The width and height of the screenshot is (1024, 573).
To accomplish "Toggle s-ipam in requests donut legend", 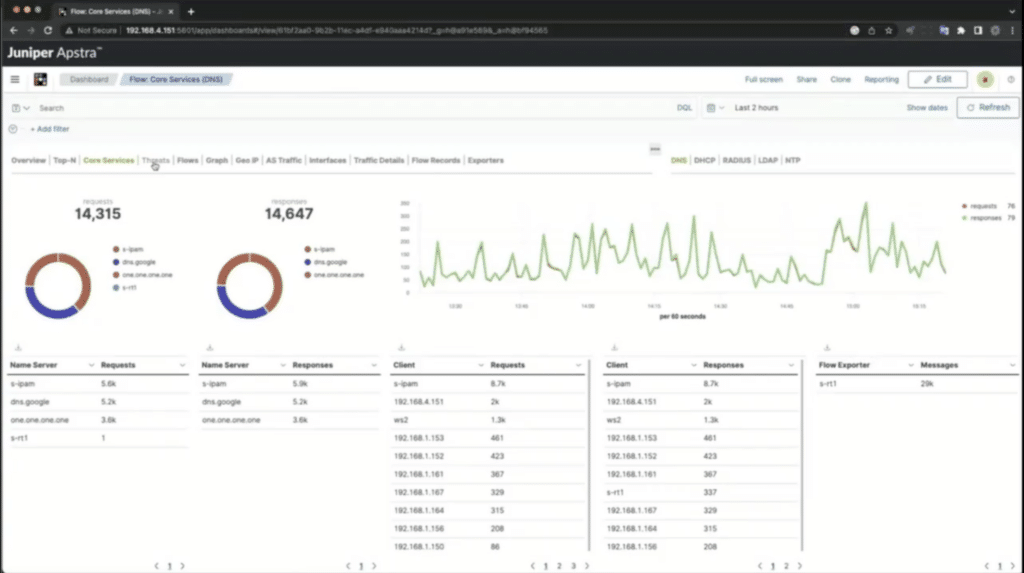I will click(x=128, y=249).
